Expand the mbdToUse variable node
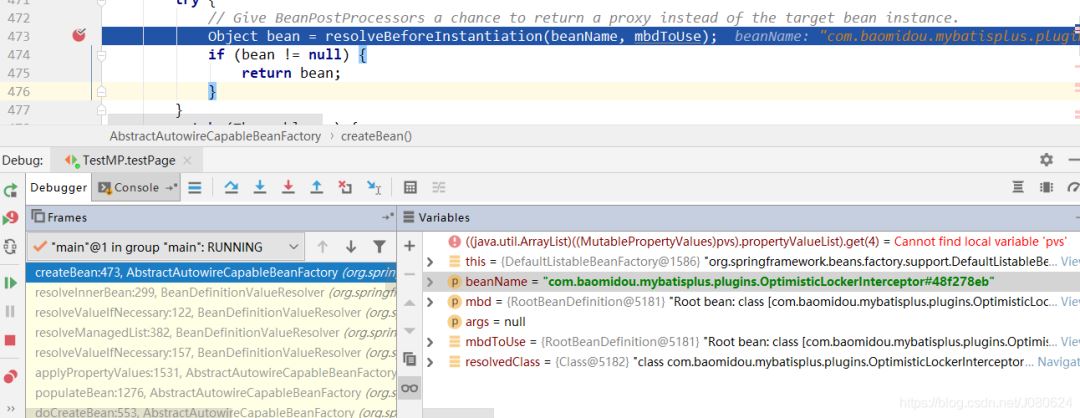The height and width of the screenshot is (418, 1080). [431, 342]
